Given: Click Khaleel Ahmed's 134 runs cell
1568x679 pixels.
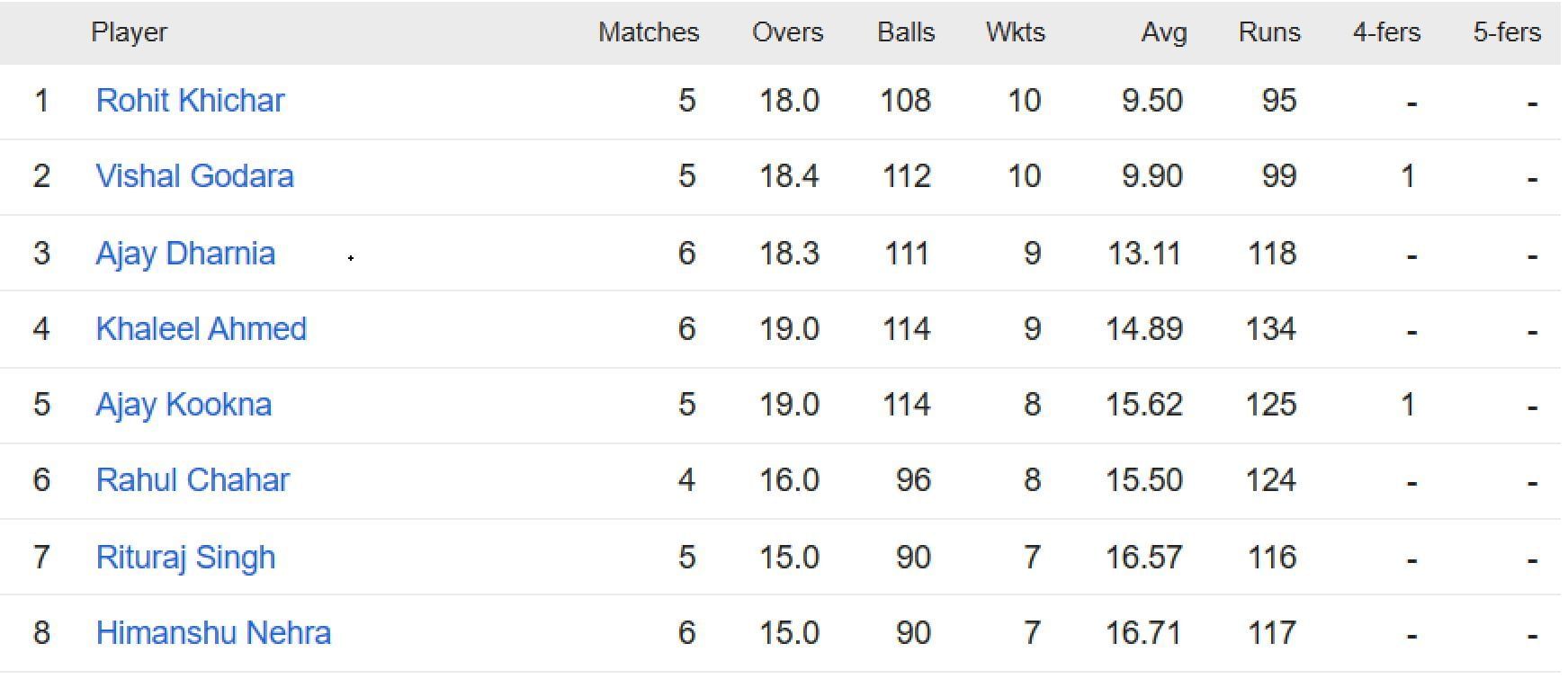Looking at the screenshot, I should pos(1270,329).
